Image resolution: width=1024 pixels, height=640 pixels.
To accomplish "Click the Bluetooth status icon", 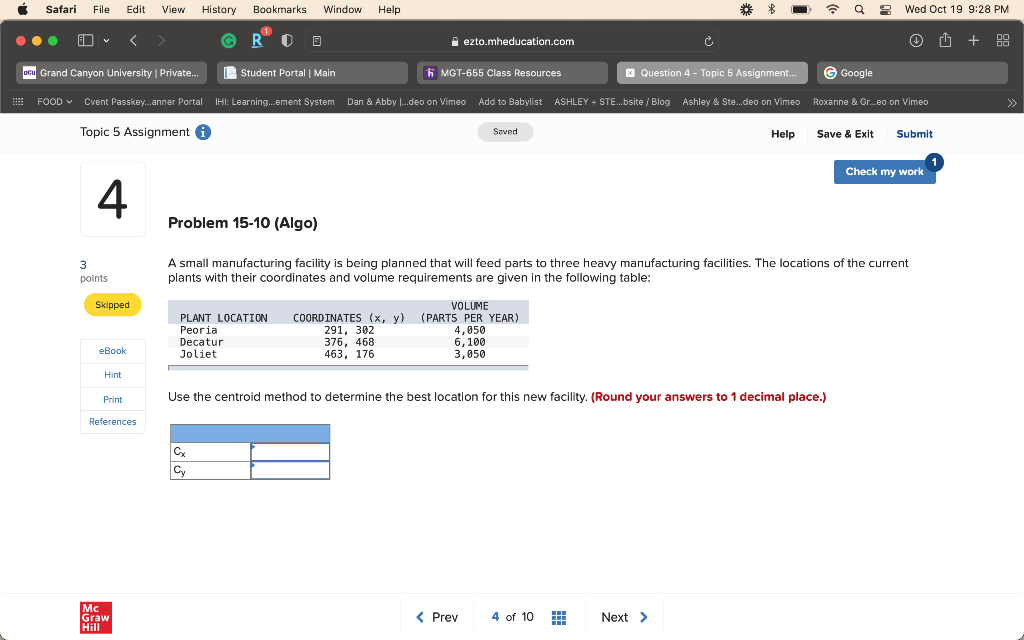I will [771, 9].
